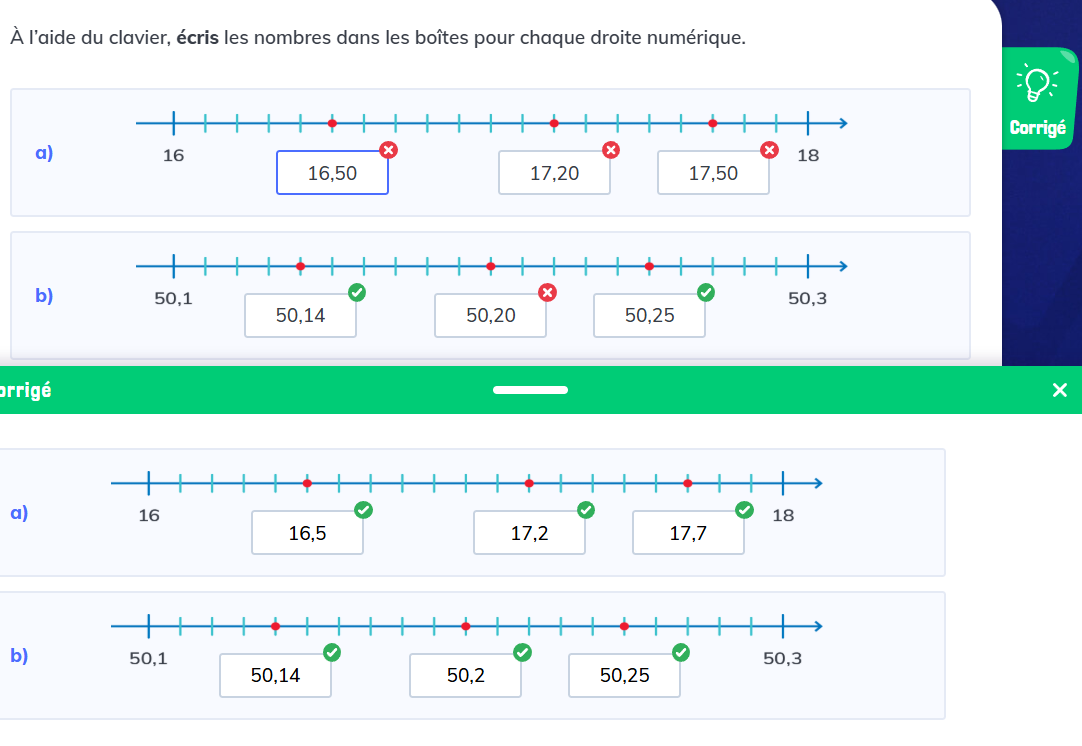This screenshot has height=746, width=1082.
Task: Click the red X icon above the 17,50 box
Action: point(769,150)
